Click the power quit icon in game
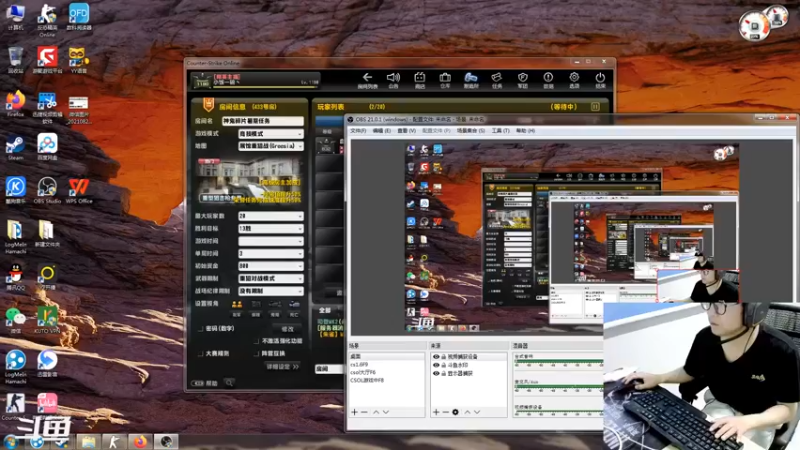The width and height of the screenshot is (800, 450). coord(600,78)
